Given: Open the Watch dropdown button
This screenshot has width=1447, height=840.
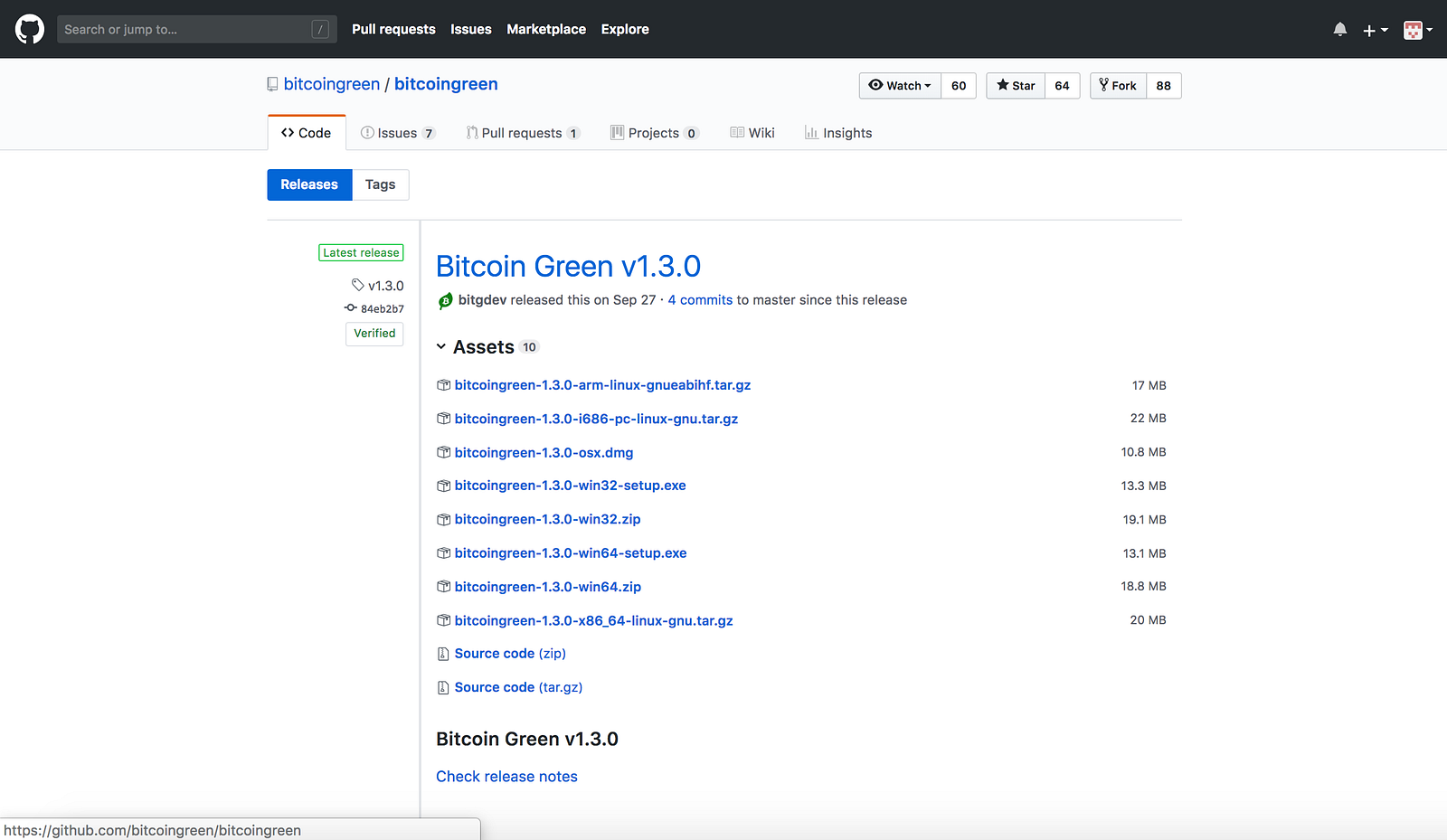Looking at the screenshot, I should coord(900,86).
